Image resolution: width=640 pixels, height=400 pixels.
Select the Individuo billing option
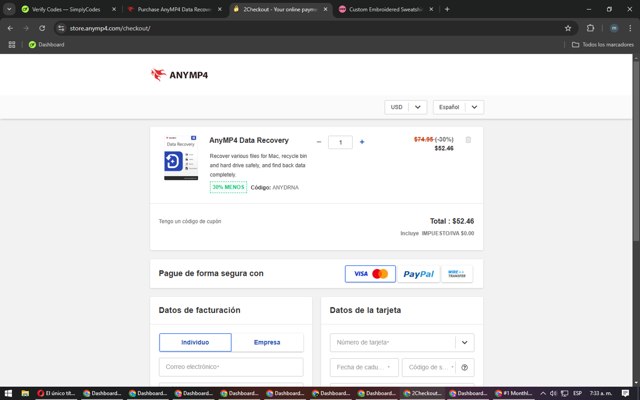point(195,342)
